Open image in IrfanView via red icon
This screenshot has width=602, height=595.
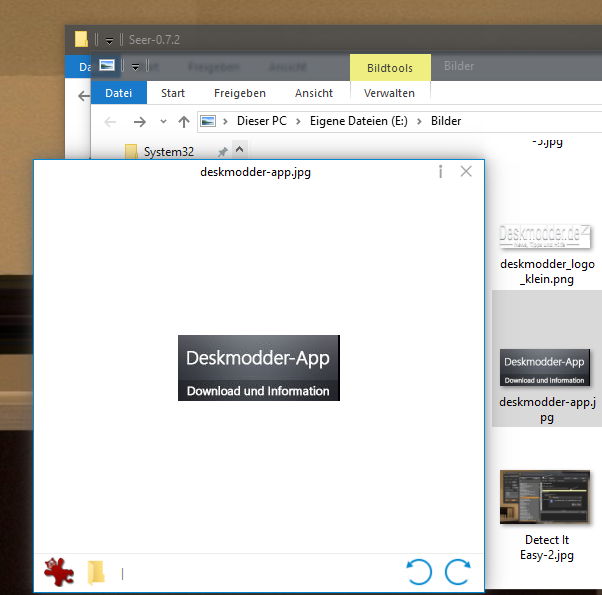click(x=59, y=572)
